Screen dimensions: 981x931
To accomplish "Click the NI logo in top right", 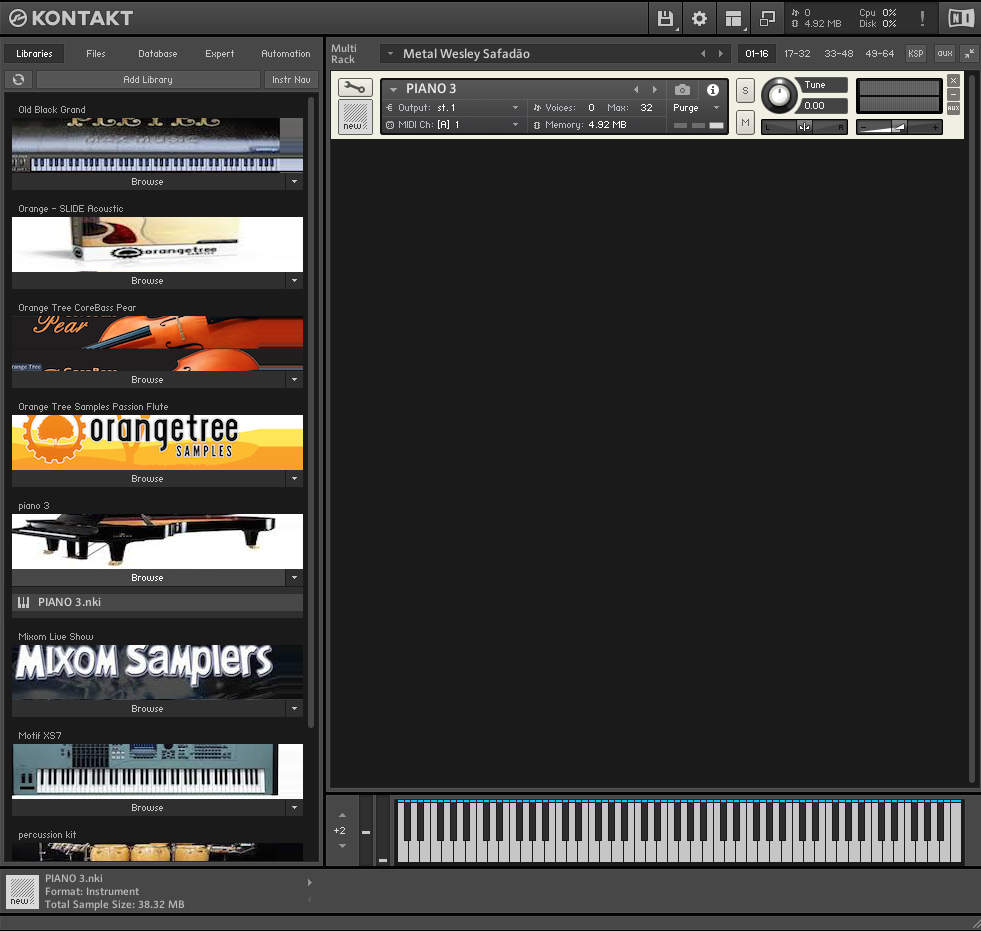I will pos(960,18).
